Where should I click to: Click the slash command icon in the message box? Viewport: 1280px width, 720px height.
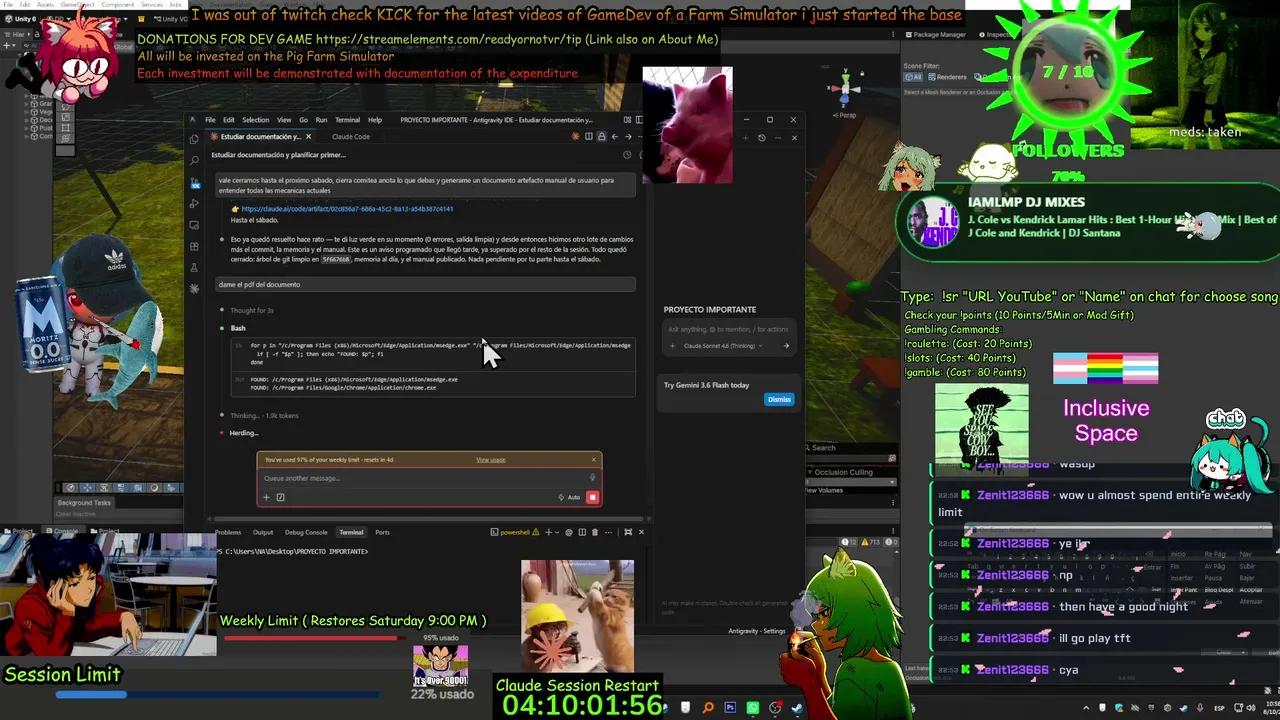click(x=281, y=497)
